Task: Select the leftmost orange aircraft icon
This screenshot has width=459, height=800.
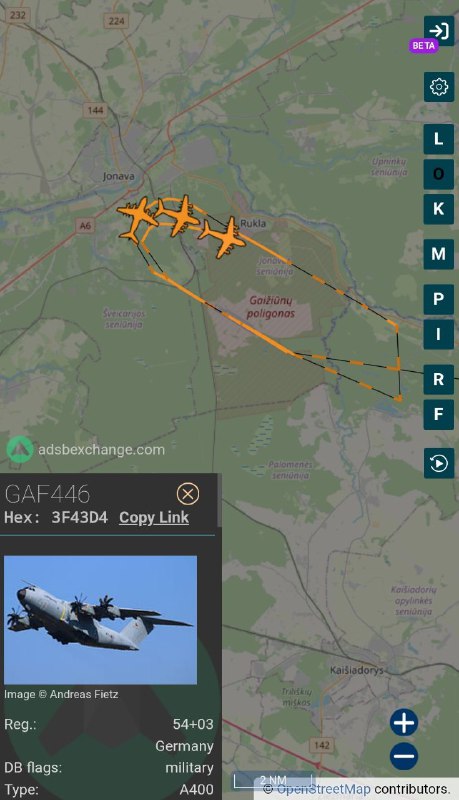Action: [136, 220]
